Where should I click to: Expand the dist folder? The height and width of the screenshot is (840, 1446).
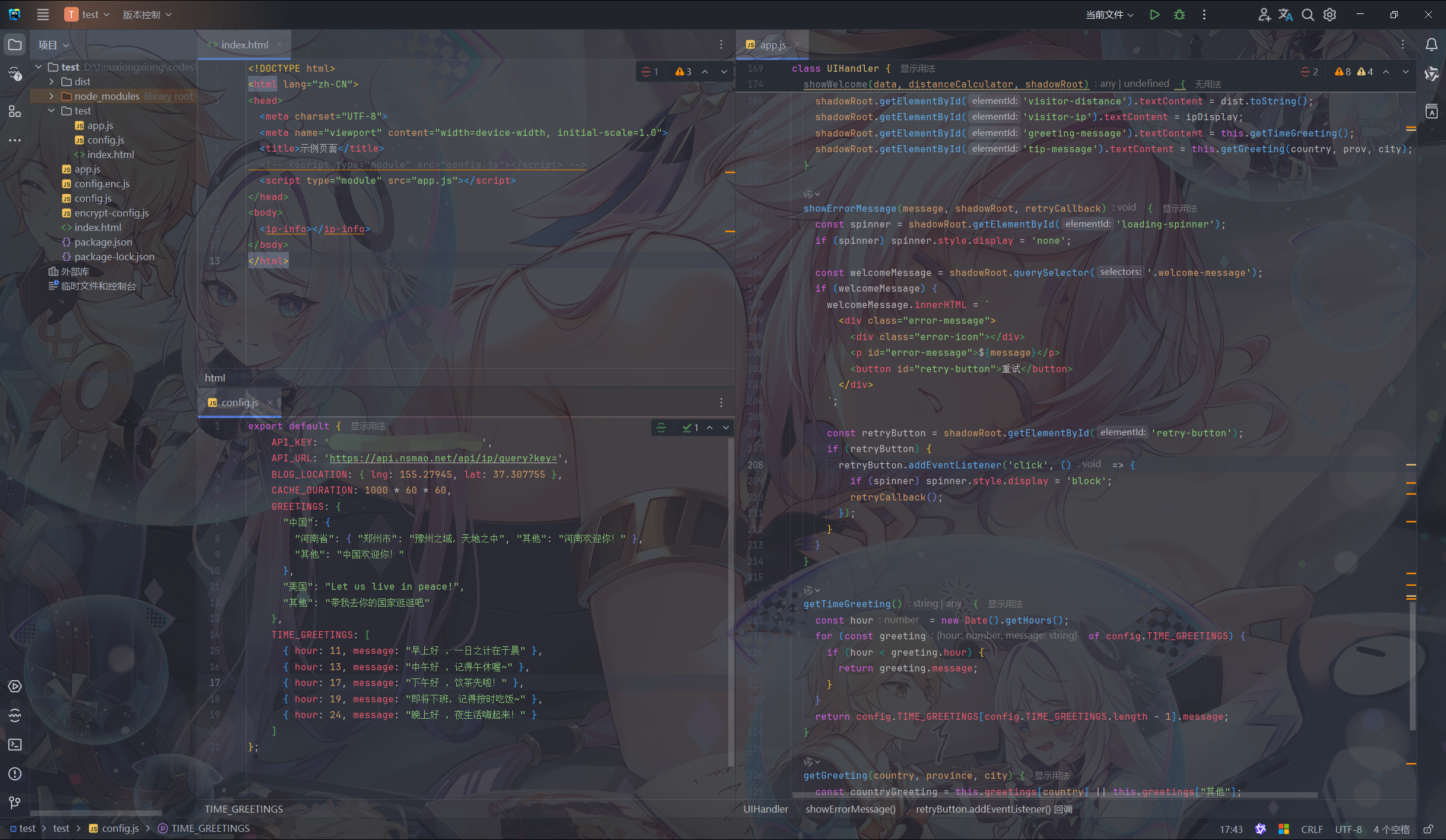click(x=51, y=82)
